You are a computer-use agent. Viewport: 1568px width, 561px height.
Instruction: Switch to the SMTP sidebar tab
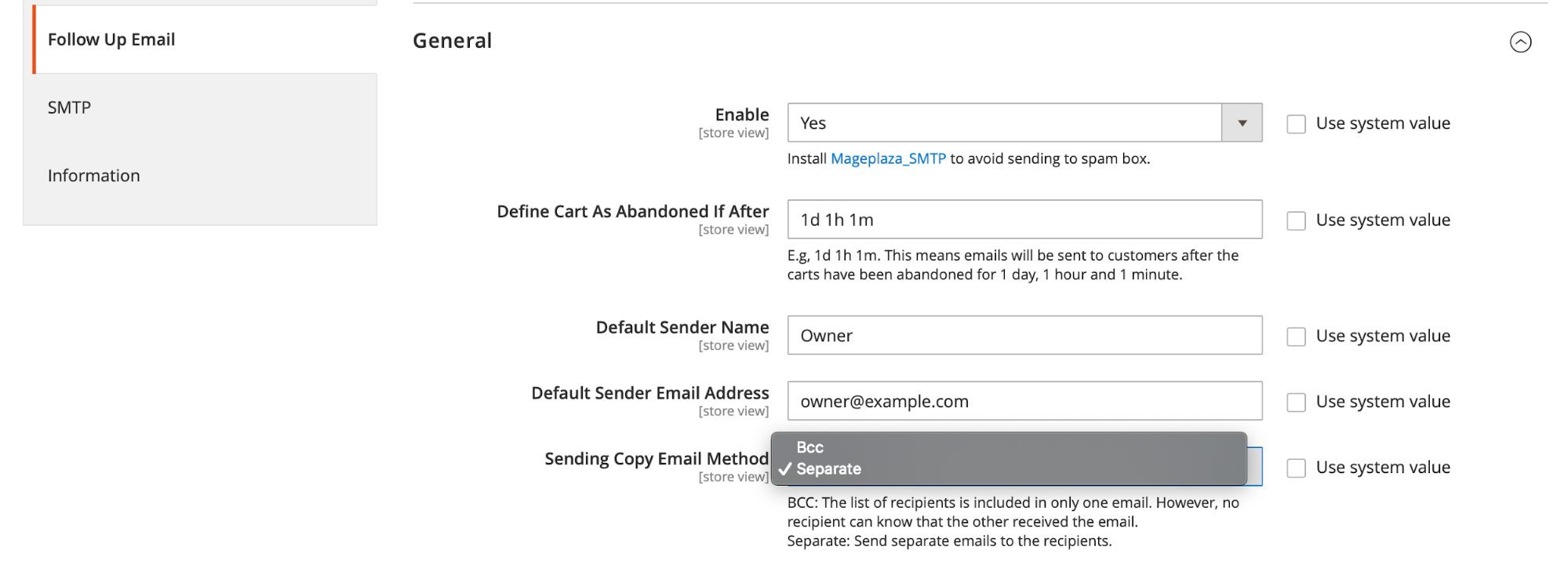point(70,108)
